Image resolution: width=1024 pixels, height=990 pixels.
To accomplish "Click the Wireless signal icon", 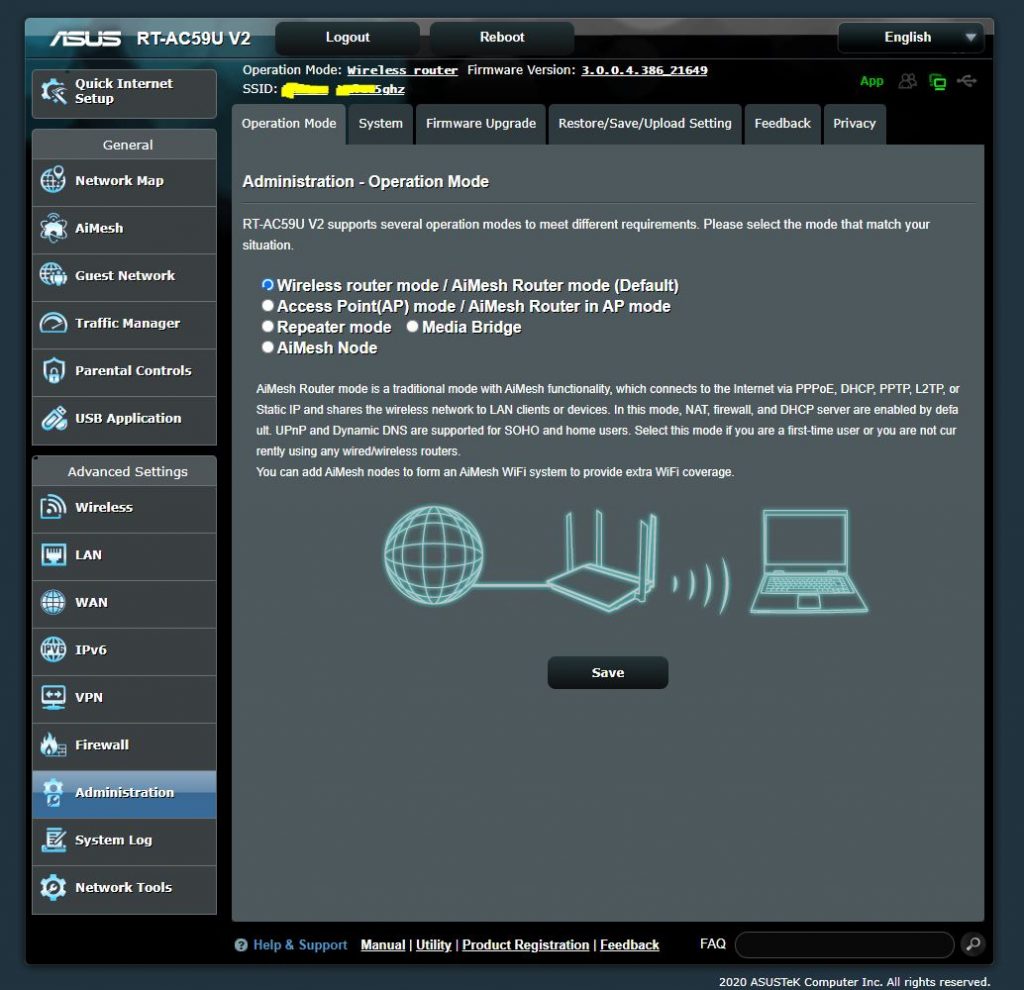I will coord(53,507).
